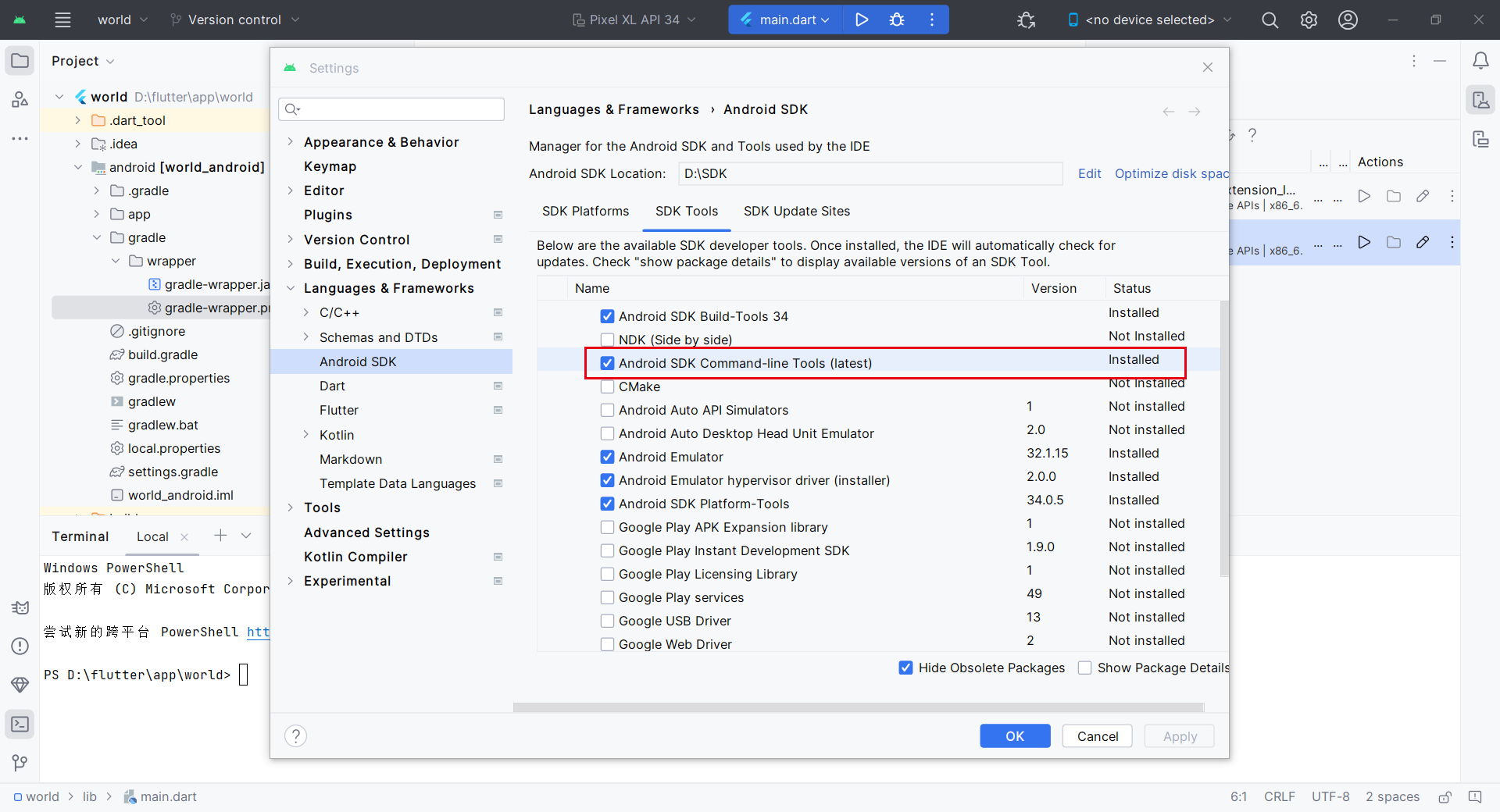This screenshot has height=812, width=1500.
Task: Open more run actions menu
Action: point(932,20)
